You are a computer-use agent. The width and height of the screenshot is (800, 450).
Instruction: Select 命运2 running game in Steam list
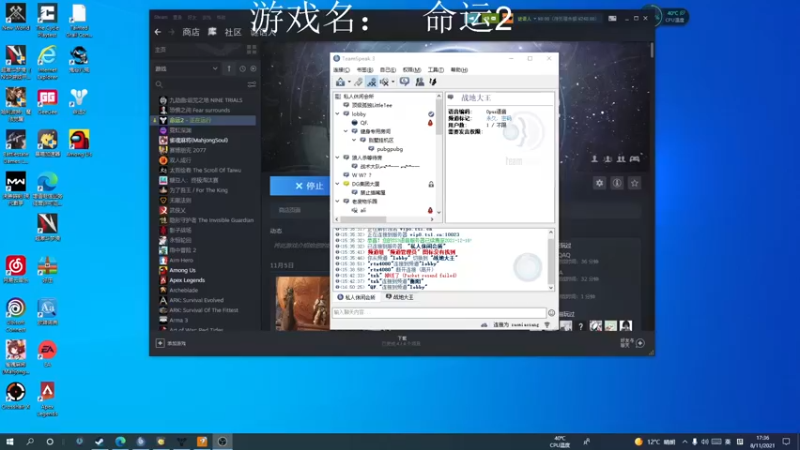pyautogui.click(x=205, y=120)
